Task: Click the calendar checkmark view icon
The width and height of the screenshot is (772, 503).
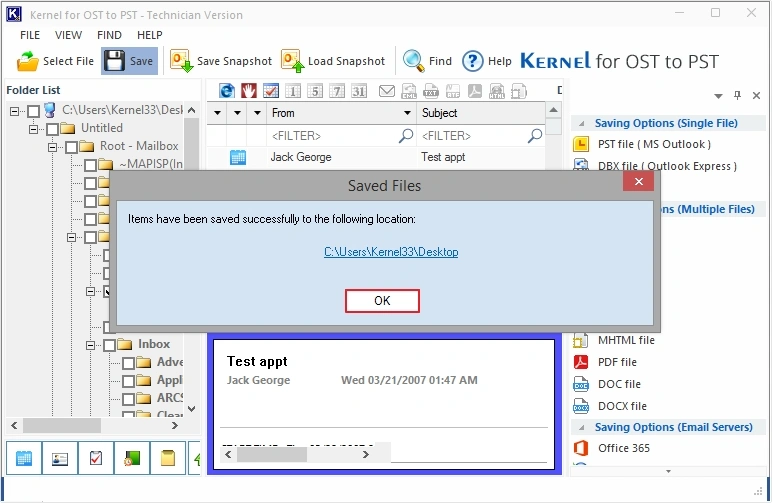Action: (x=271, y=91)
